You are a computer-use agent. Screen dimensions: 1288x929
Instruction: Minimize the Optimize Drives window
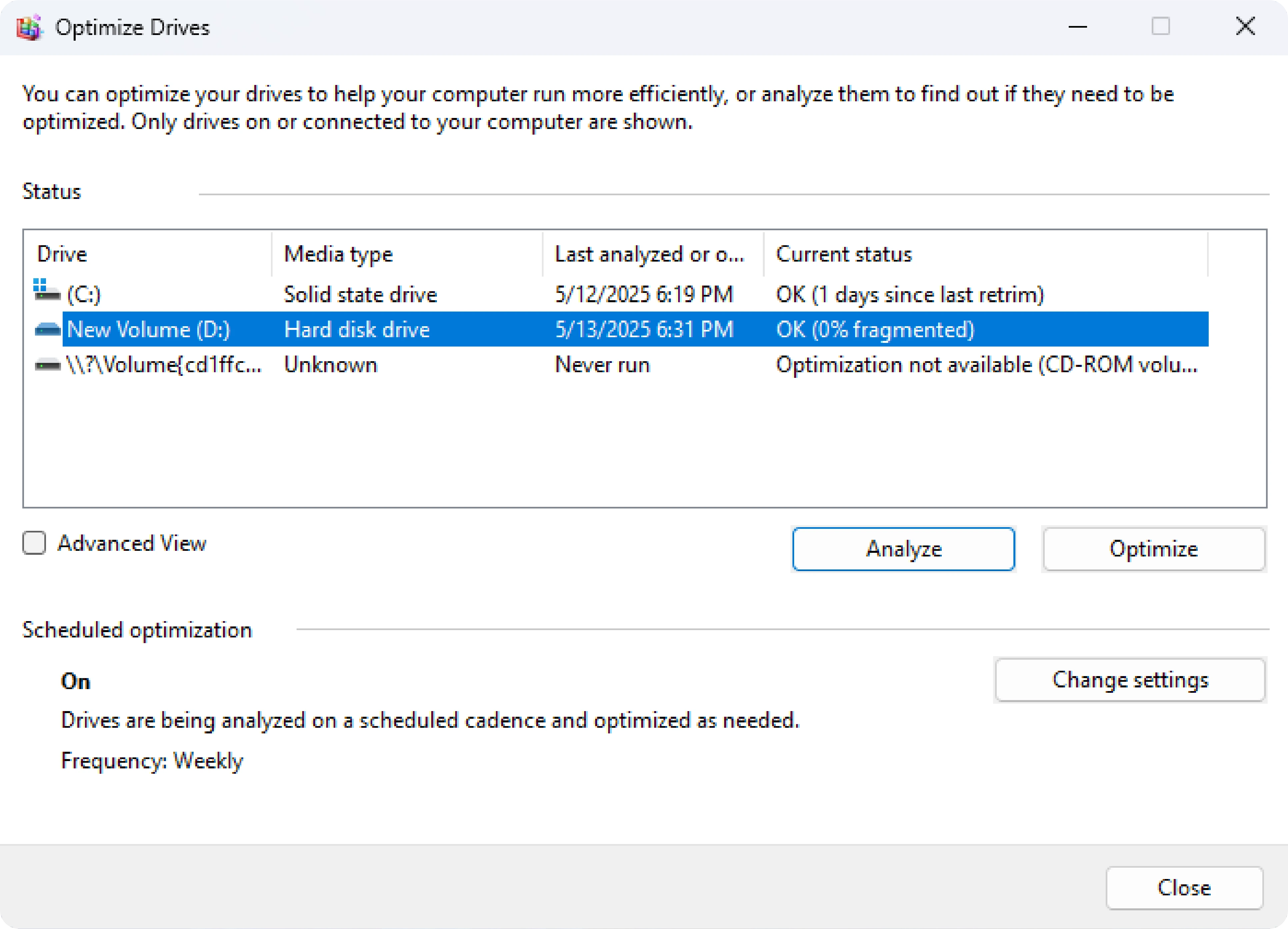[1077, 27]
